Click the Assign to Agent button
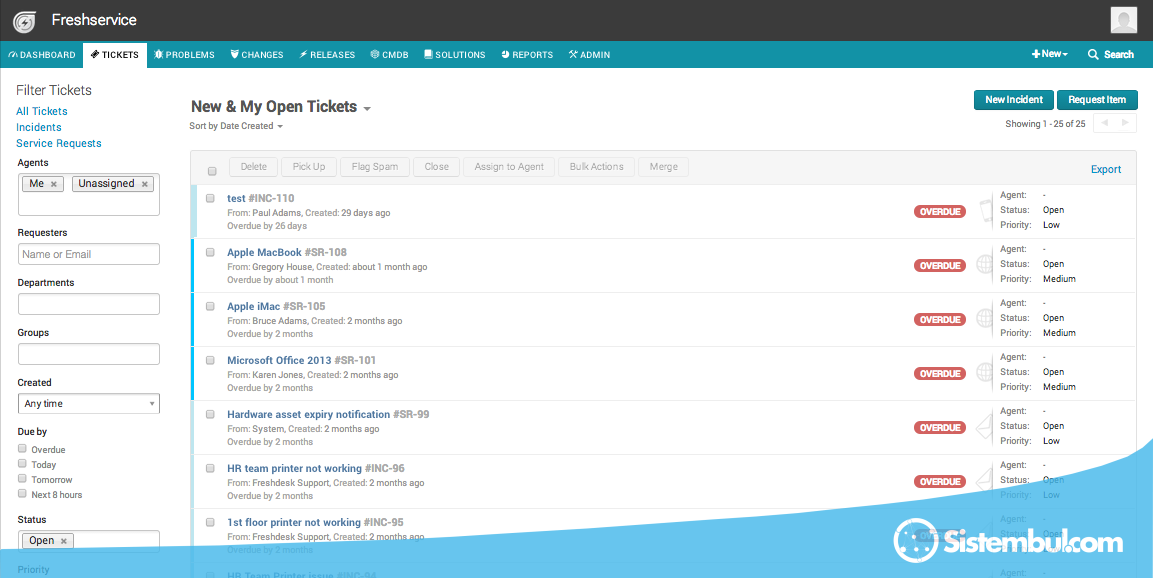1153x578 pixels. 509,167
